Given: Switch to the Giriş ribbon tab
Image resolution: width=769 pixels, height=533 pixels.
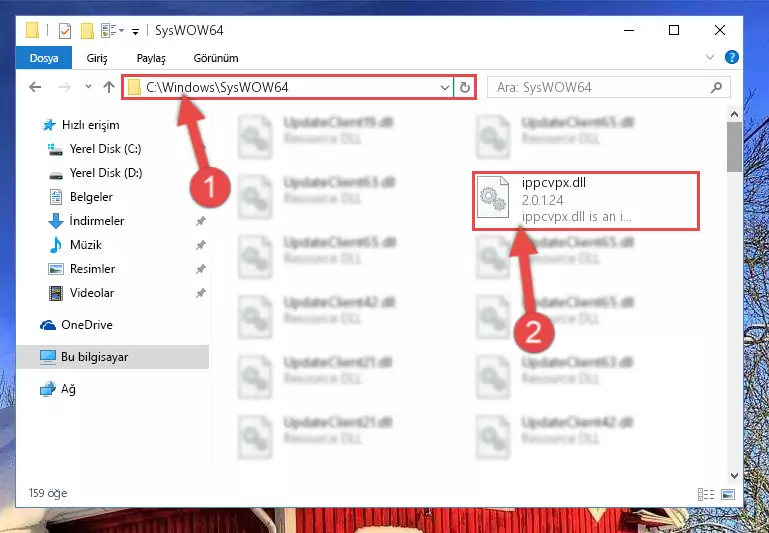Looking at the screenshot, I should coord(97,58).
